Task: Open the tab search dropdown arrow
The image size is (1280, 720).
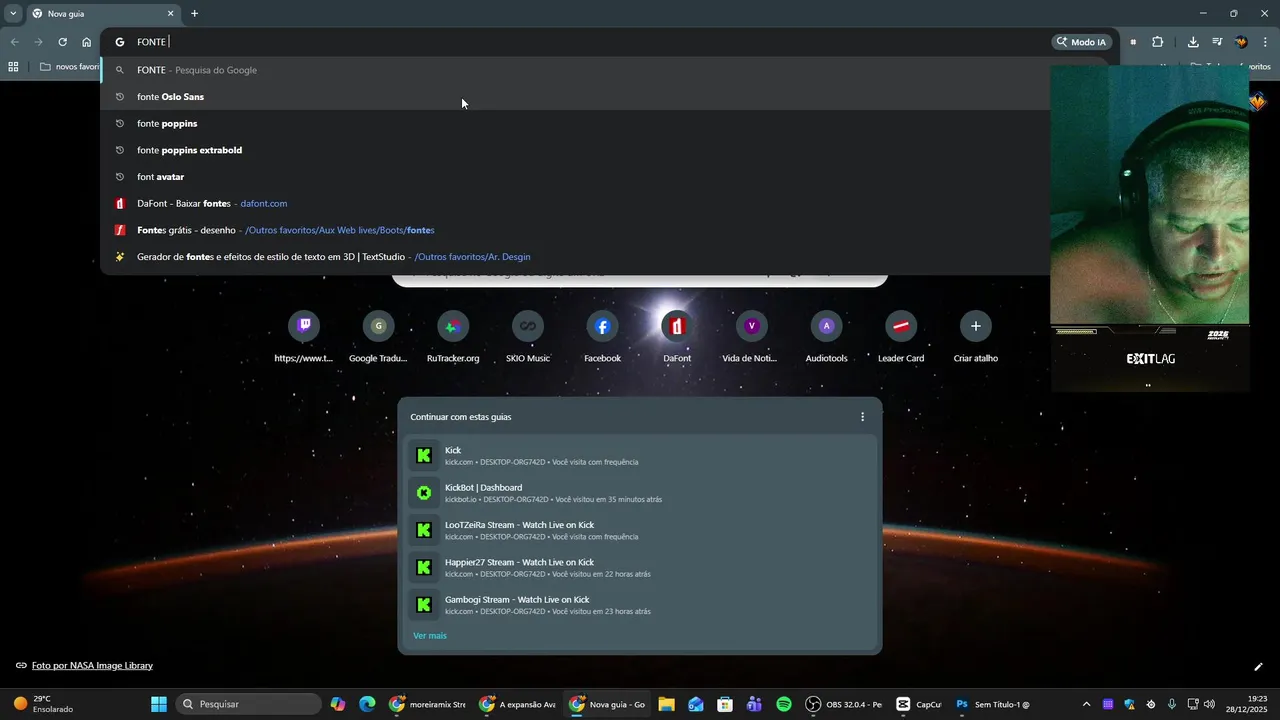Action: 13,14
